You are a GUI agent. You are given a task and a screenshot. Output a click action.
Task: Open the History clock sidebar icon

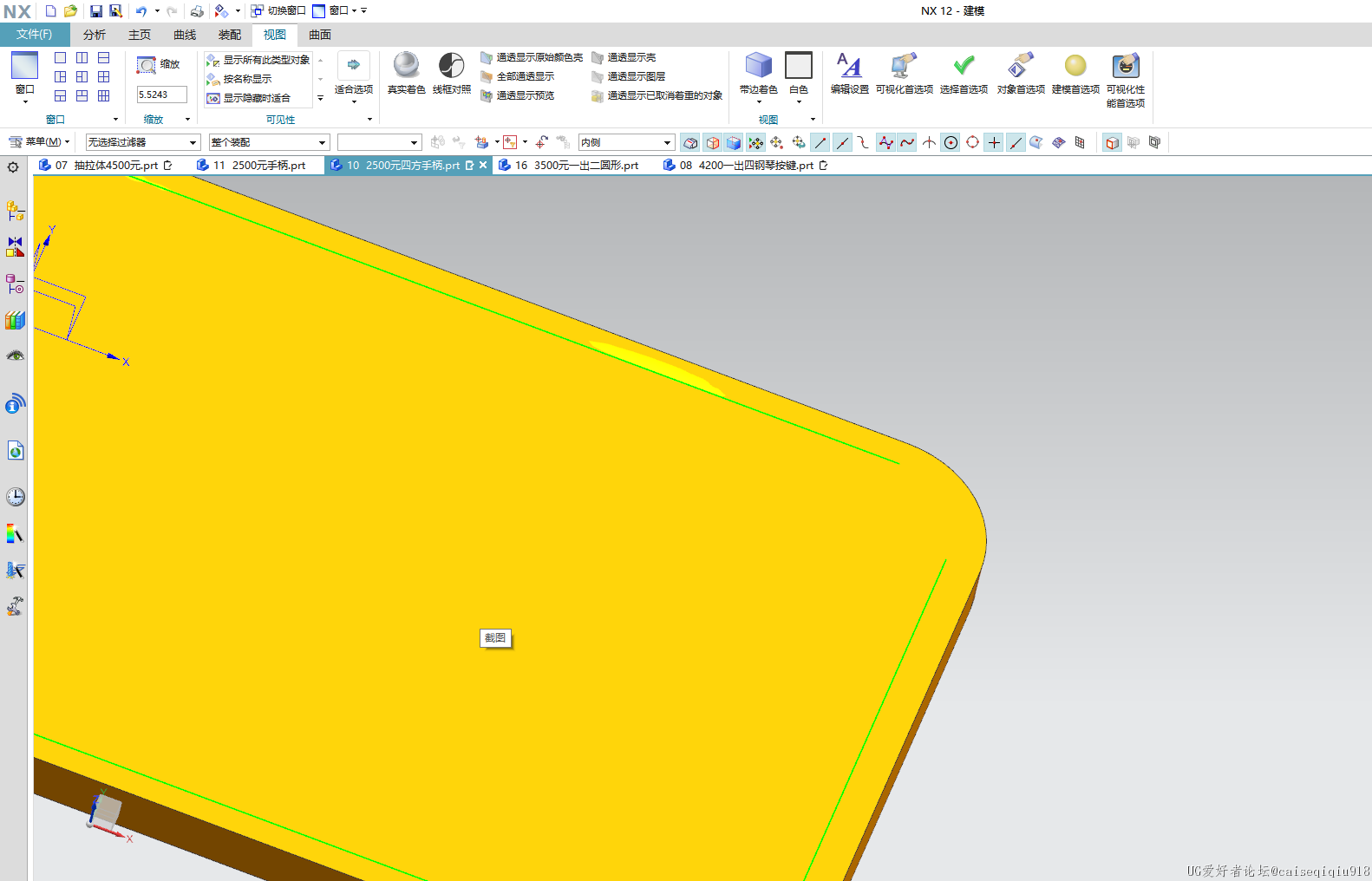tap(15, 497)
